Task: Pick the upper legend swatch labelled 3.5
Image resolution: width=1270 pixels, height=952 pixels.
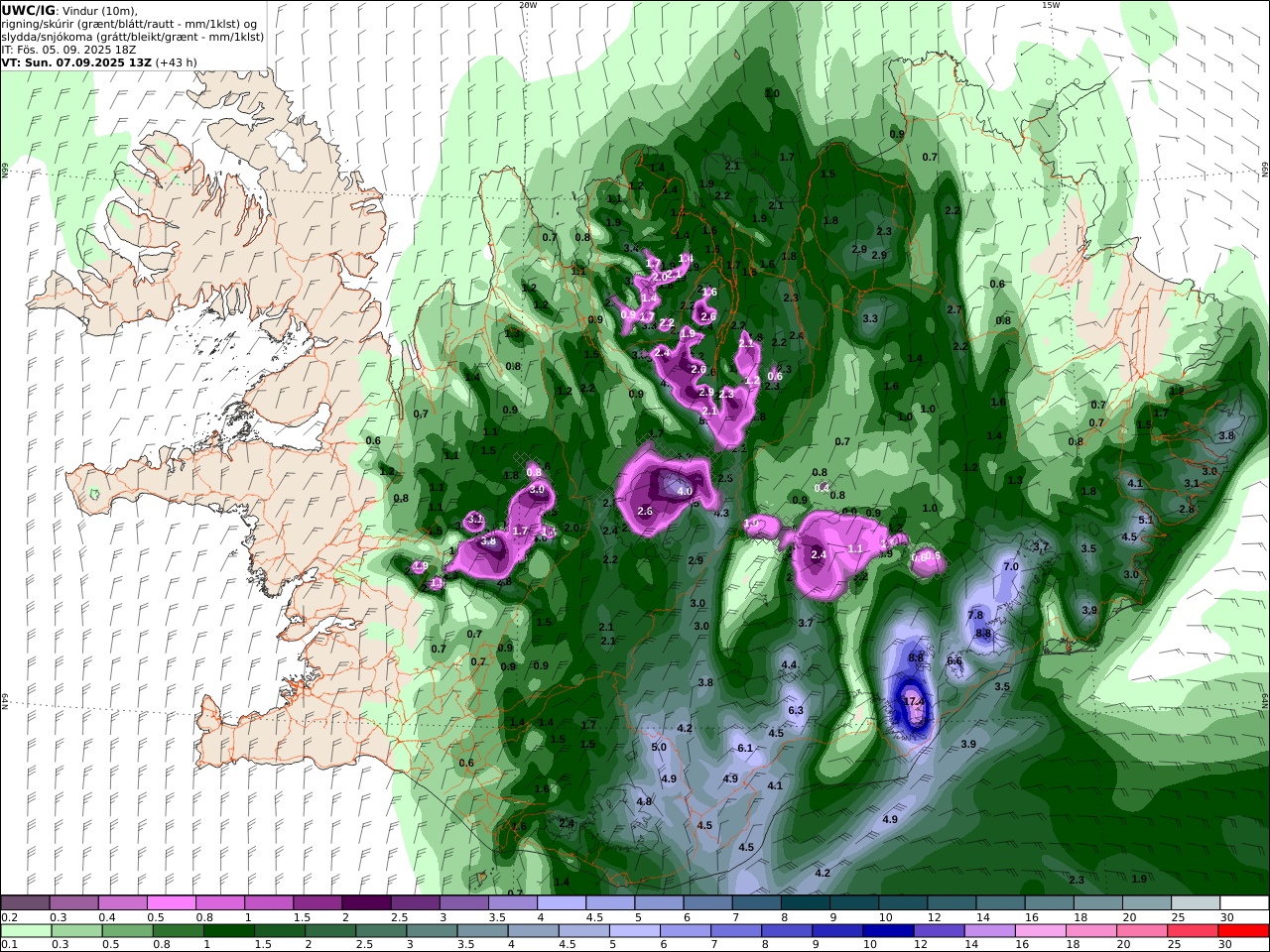Action: (x=512, y=903)
